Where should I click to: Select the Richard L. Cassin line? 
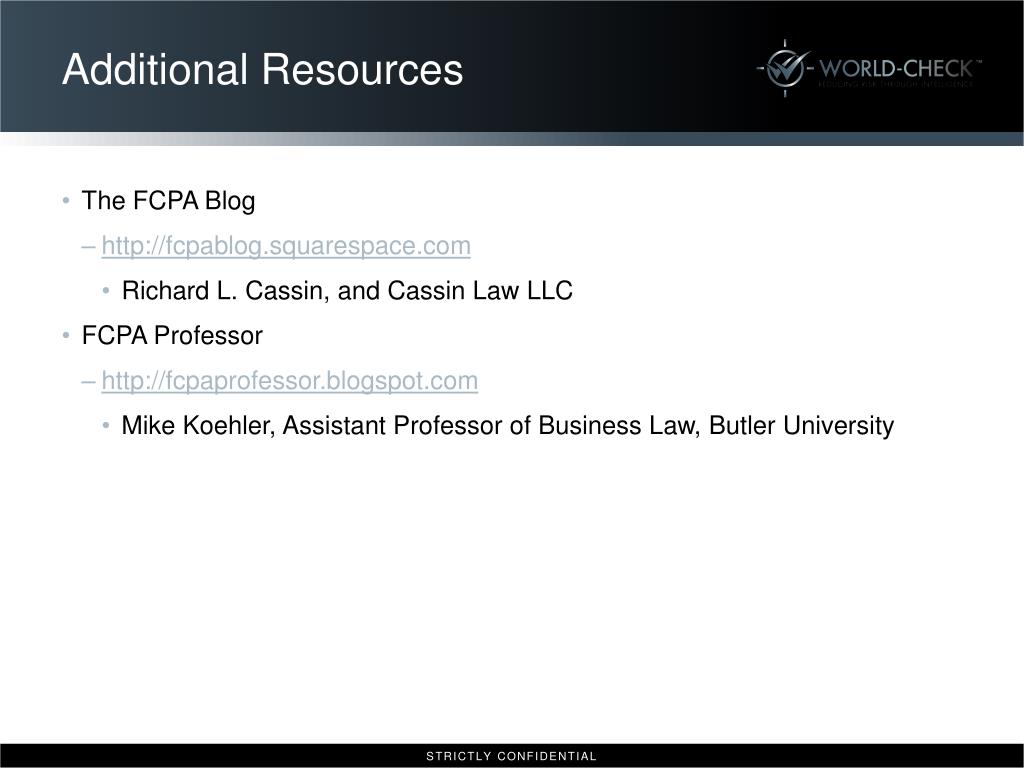click(347, 291)
